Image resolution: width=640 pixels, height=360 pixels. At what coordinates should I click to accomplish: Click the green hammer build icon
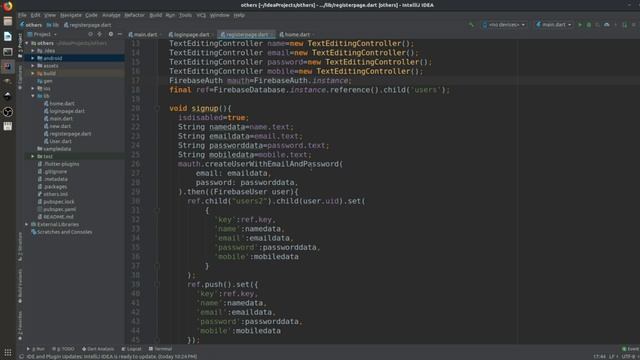click(471, 25)
